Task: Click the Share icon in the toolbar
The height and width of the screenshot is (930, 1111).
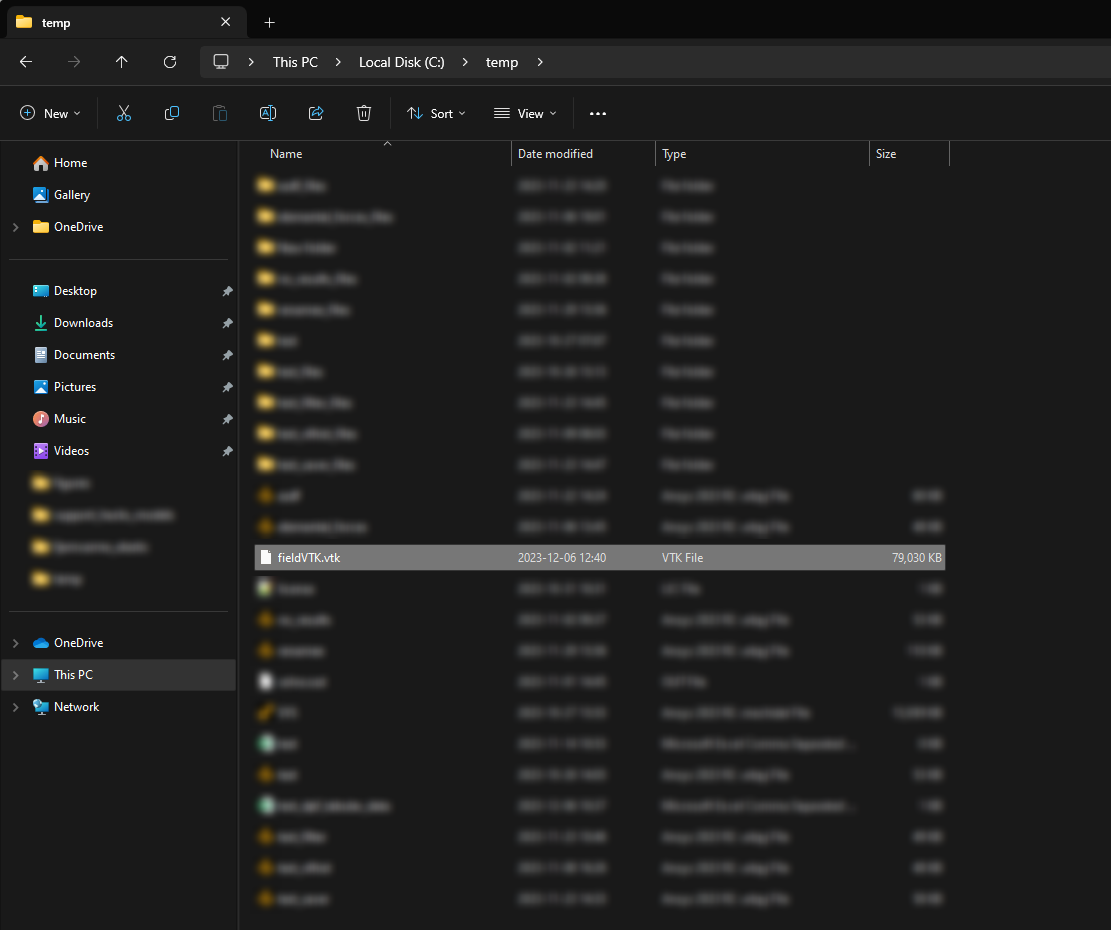Action: click(x=316, y=113)
